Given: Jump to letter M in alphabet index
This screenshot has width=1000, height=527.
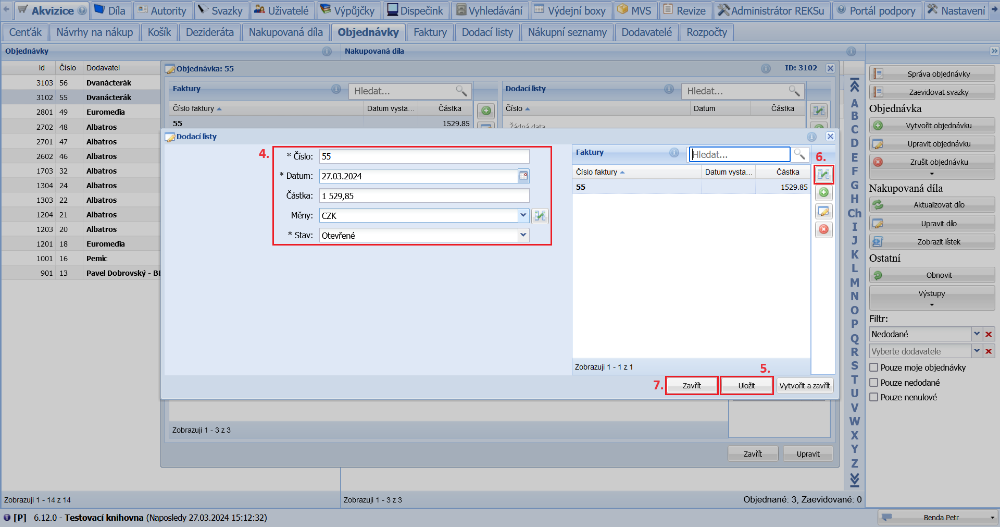Looking at the screenshot, I should pyautogui.click(x=854, y=282).
